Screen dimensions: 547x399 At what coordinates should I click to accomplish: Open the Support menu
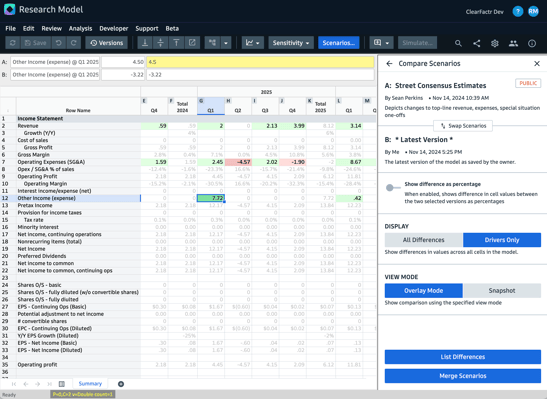coord(147,29)
